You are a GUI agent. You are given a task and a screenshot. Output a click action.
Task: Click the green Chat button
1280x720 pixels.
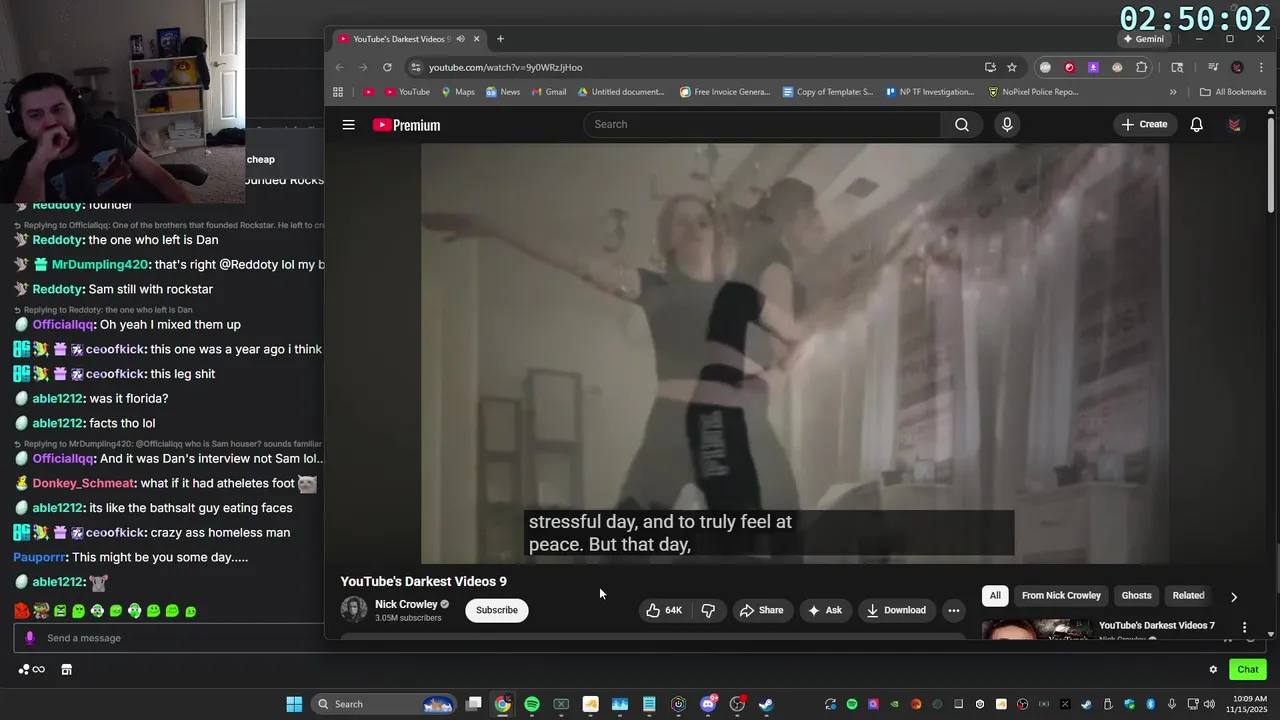[x=1248, y=669]
